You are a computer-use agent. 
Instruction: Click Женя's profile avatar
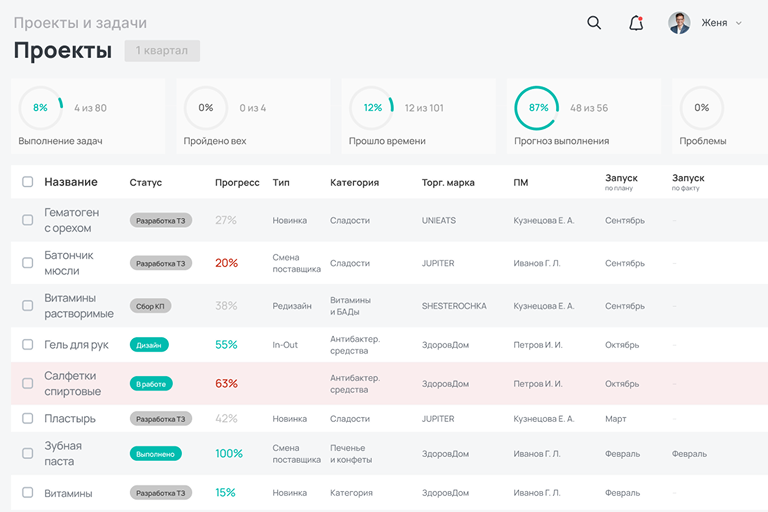point(679,23)
